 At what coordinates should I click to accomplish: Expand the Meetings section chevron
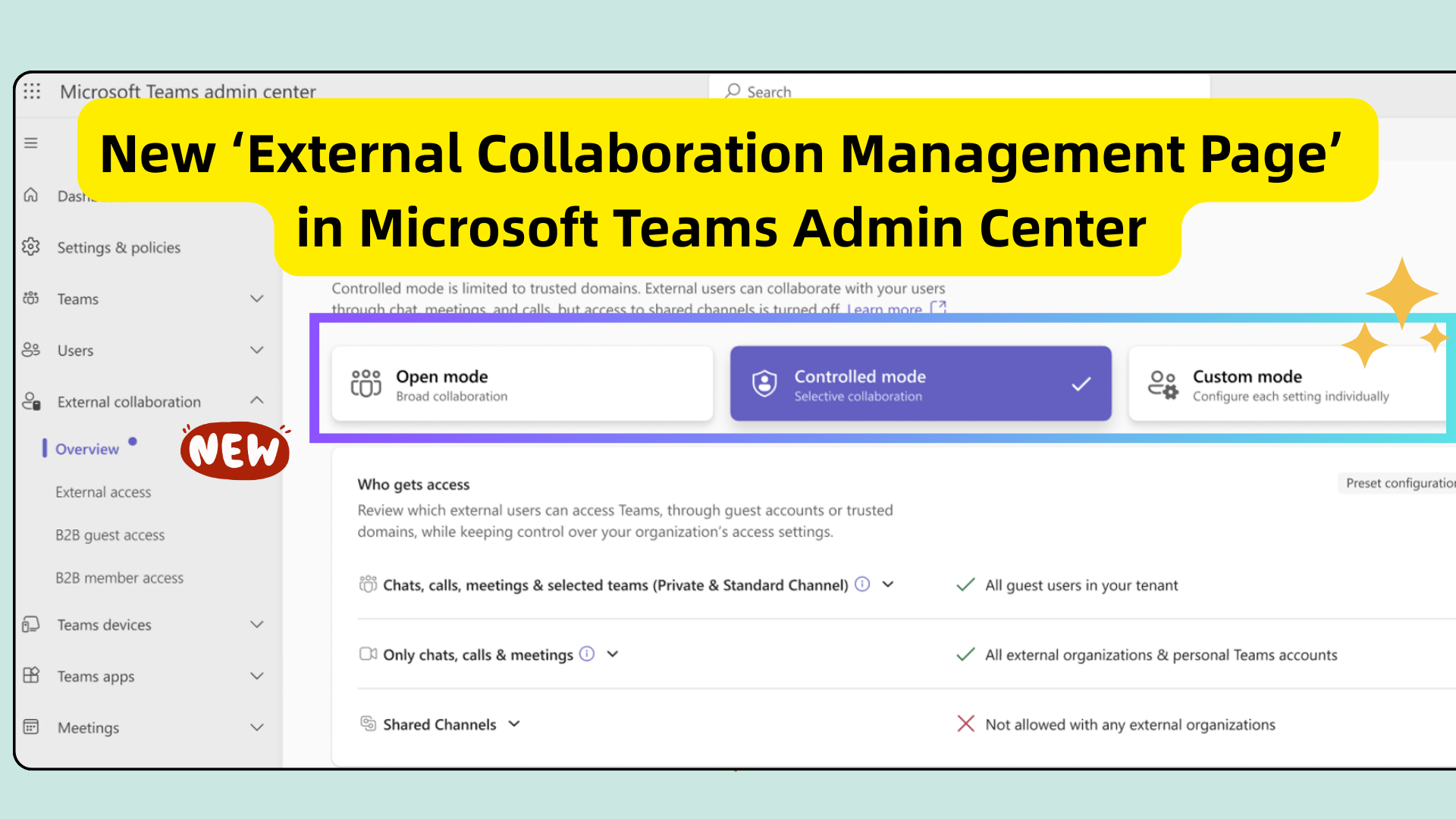pos(257,727)
